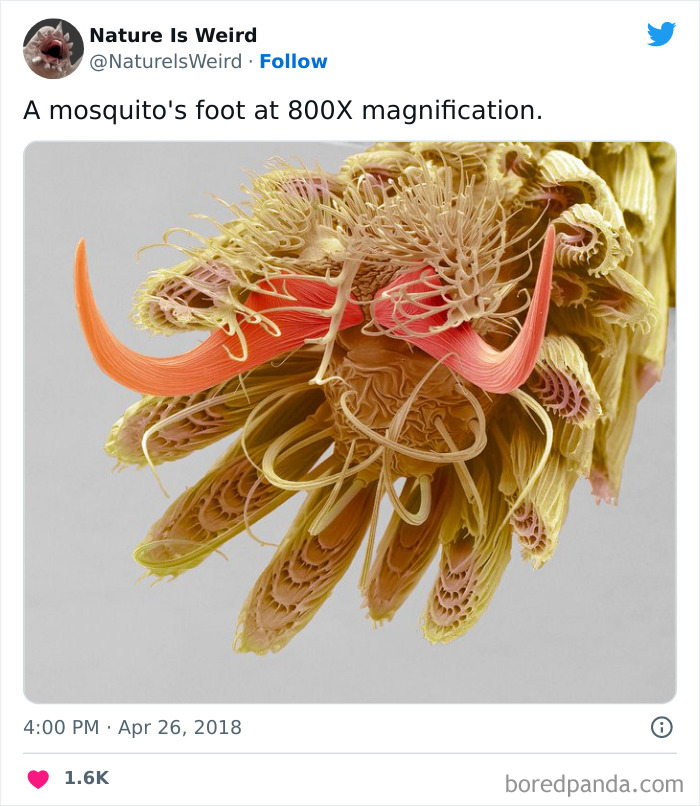Open the @NatureIsWeird profile handle
Viewport: 700px width, 806px height.
click(x=165, y=61)
